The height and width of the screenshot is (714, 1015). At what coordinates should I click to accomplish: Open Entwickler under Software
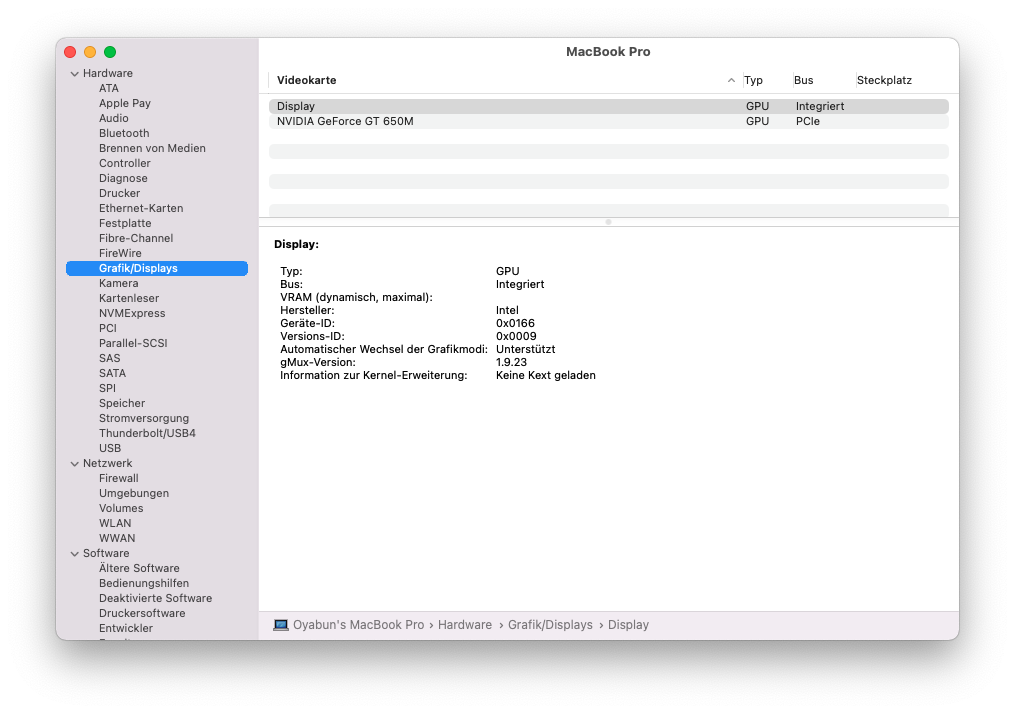[126, 628]
